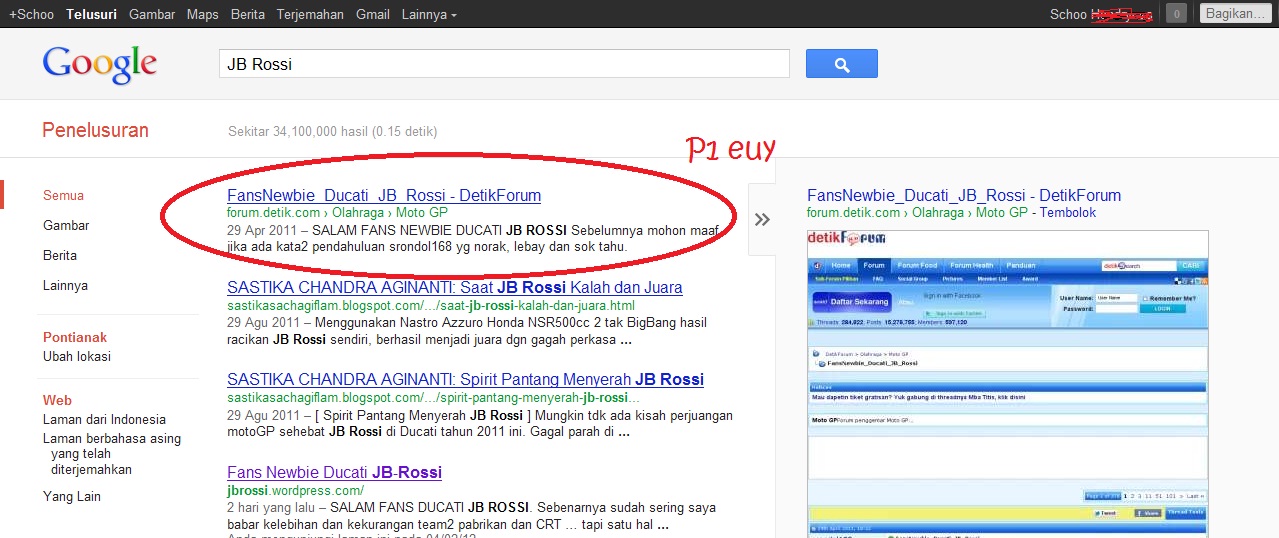Filter results by Gambar in sidebar
The height and width of the screenshot is (538, 1279).
coord(66,225)
